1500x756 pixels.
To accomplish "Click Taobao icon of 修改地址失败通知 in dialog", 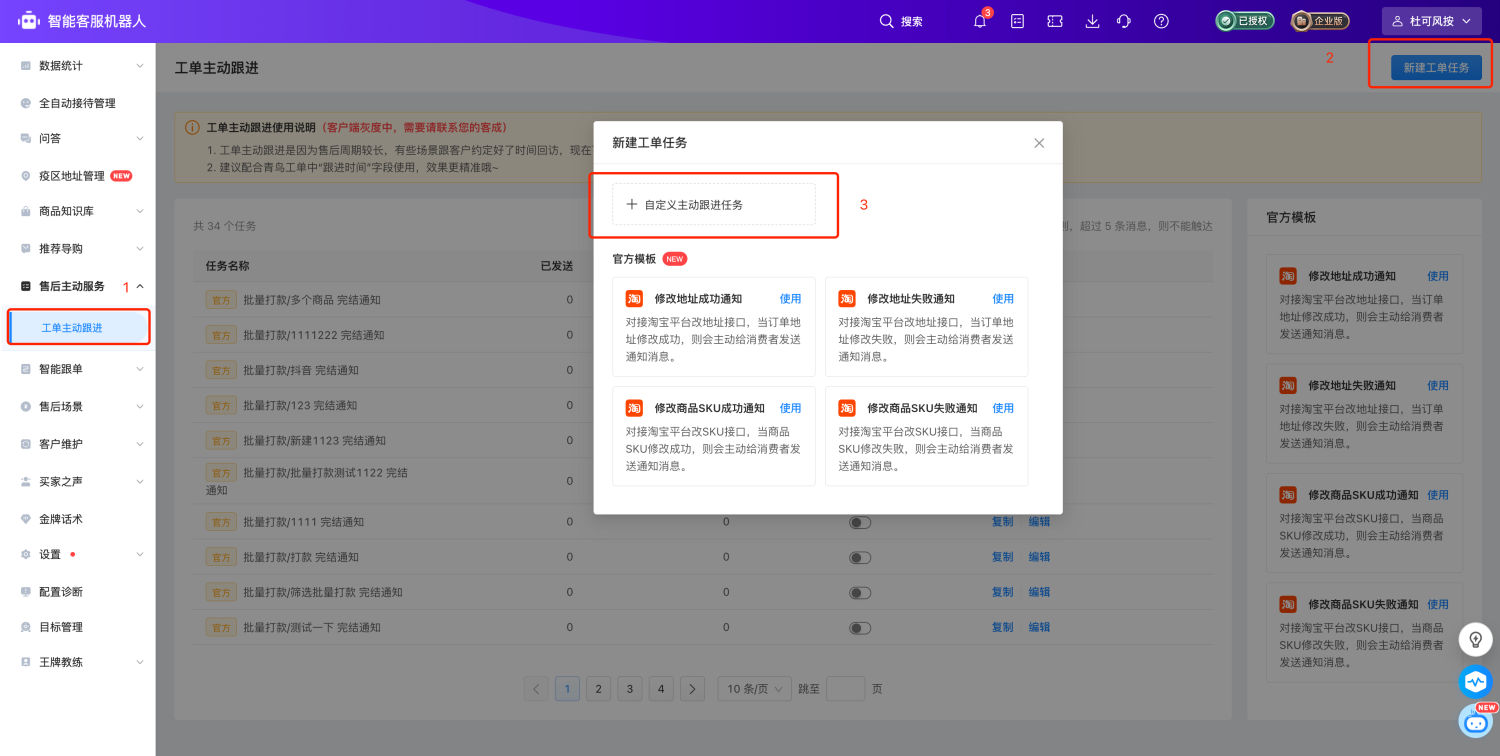I will click(x=847, y=298).
